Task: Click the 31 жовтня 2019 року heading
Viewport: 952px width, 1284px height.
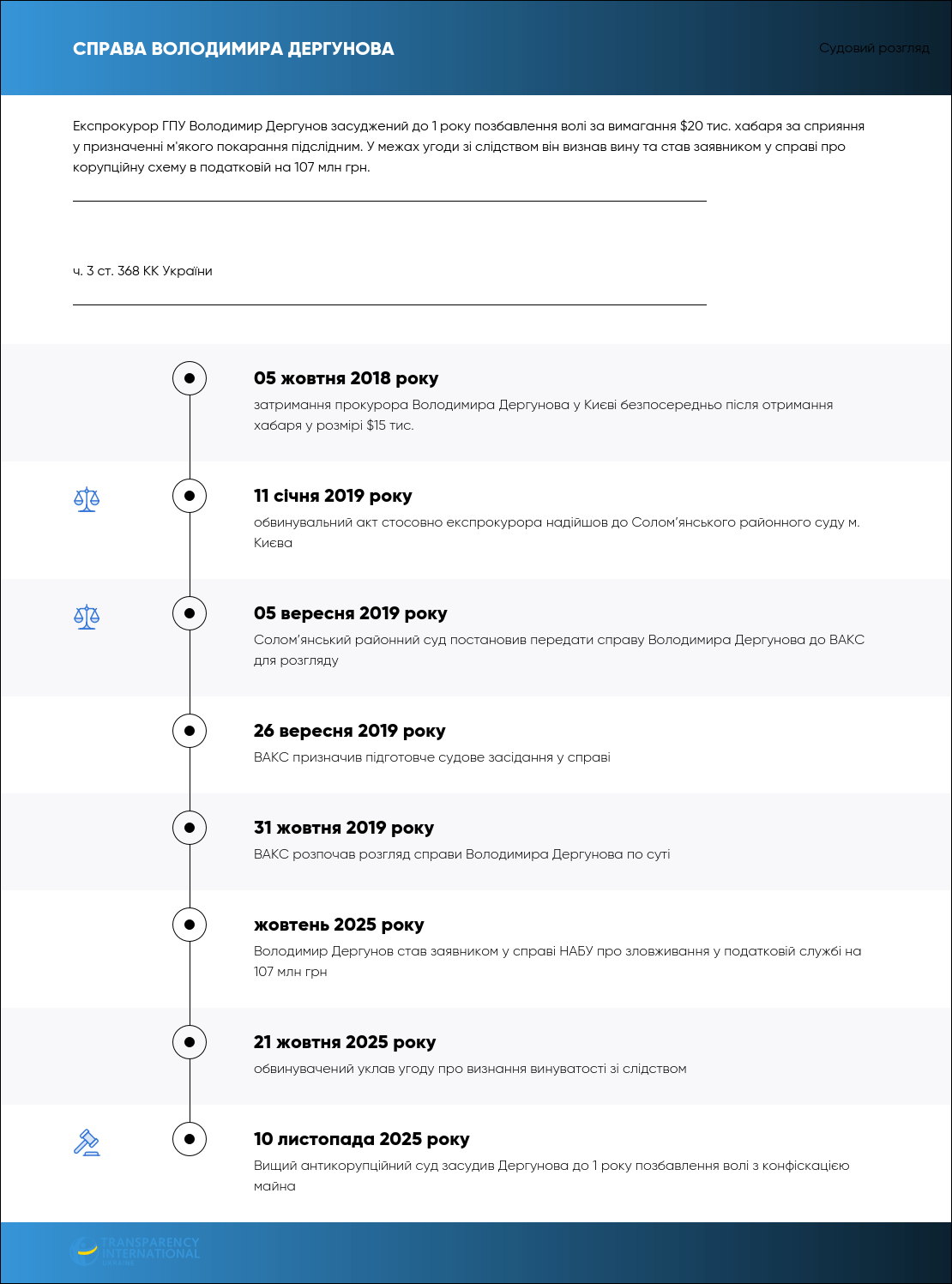Action: (343, 828)
